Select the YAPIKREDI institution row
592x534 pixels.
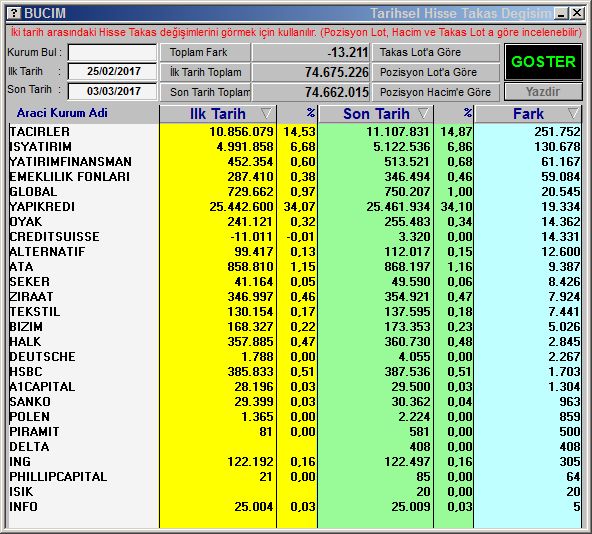click(294, 207)
